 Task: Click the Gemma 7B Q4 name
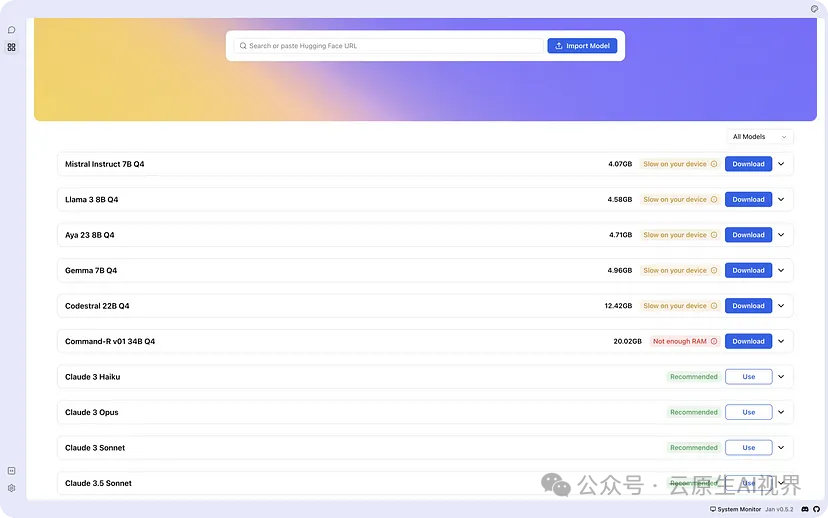click(91, 270)
